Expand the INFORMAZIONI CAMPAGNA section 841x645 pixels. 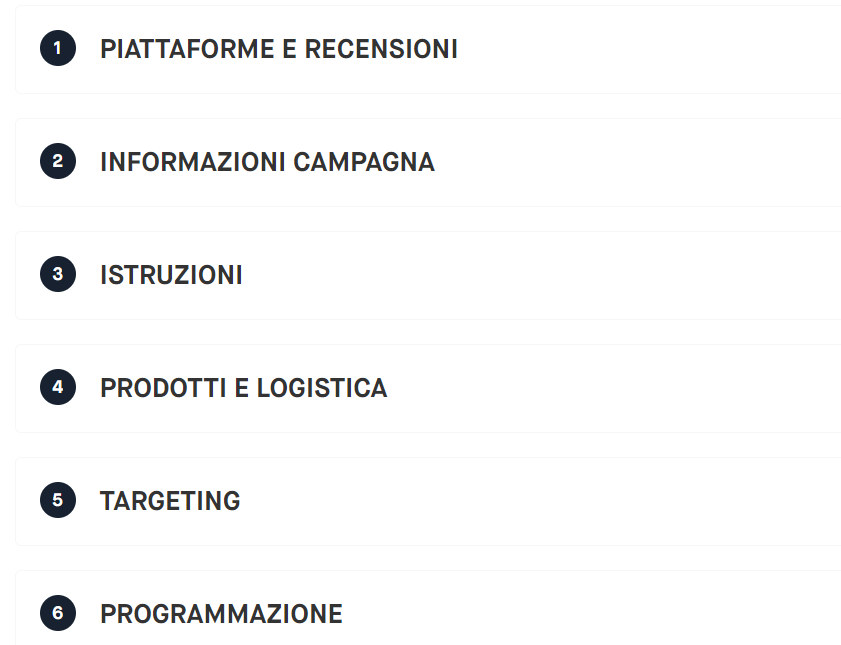click(x=267, y=162)
